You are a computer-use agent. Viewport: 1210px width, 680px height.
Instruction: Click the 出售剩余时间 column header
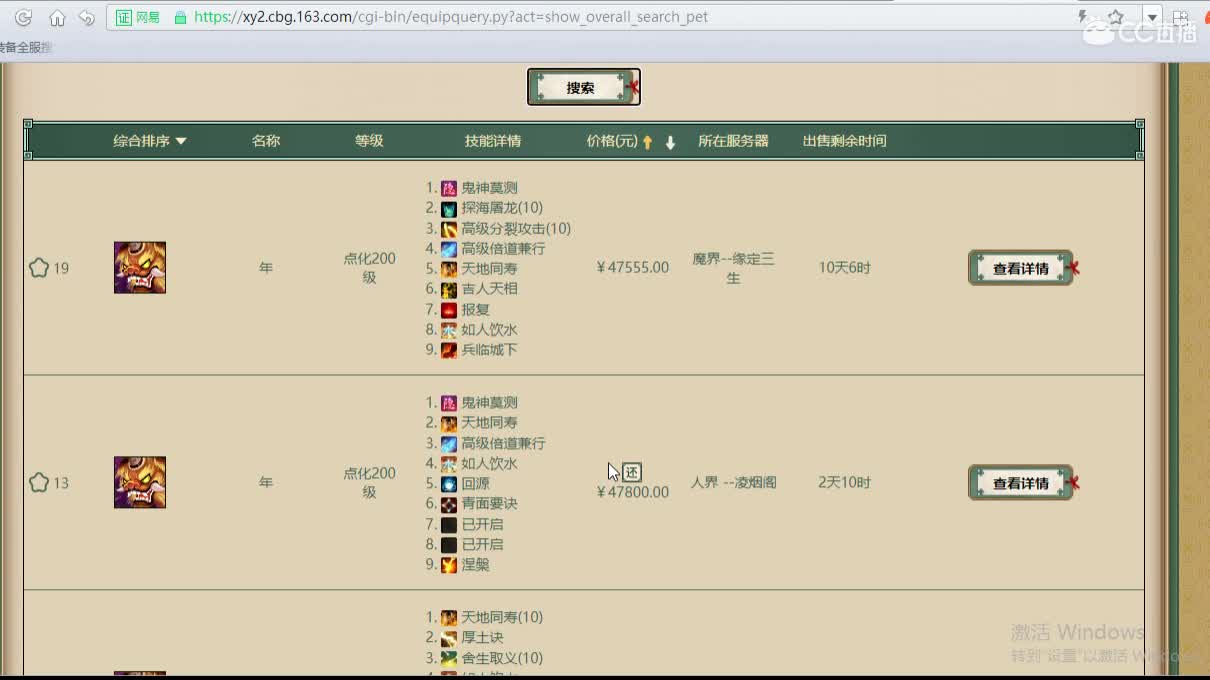(x=844, y=141)
